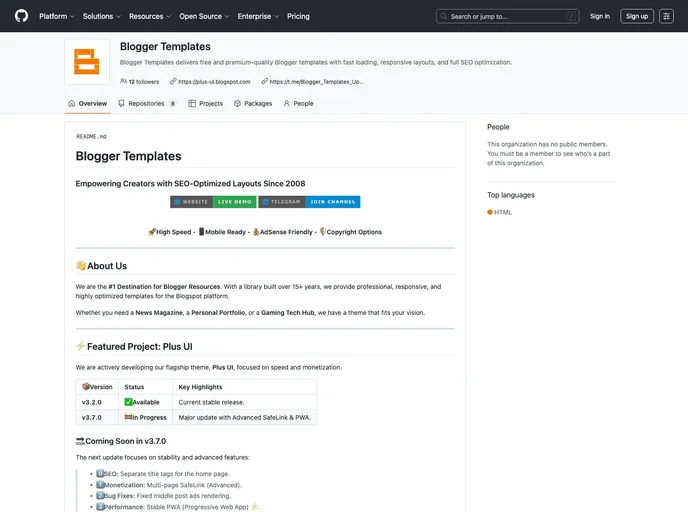The image size is (688, 512).
Task: Open the appearance settings icon in header
Action: [x=666, y=16]
